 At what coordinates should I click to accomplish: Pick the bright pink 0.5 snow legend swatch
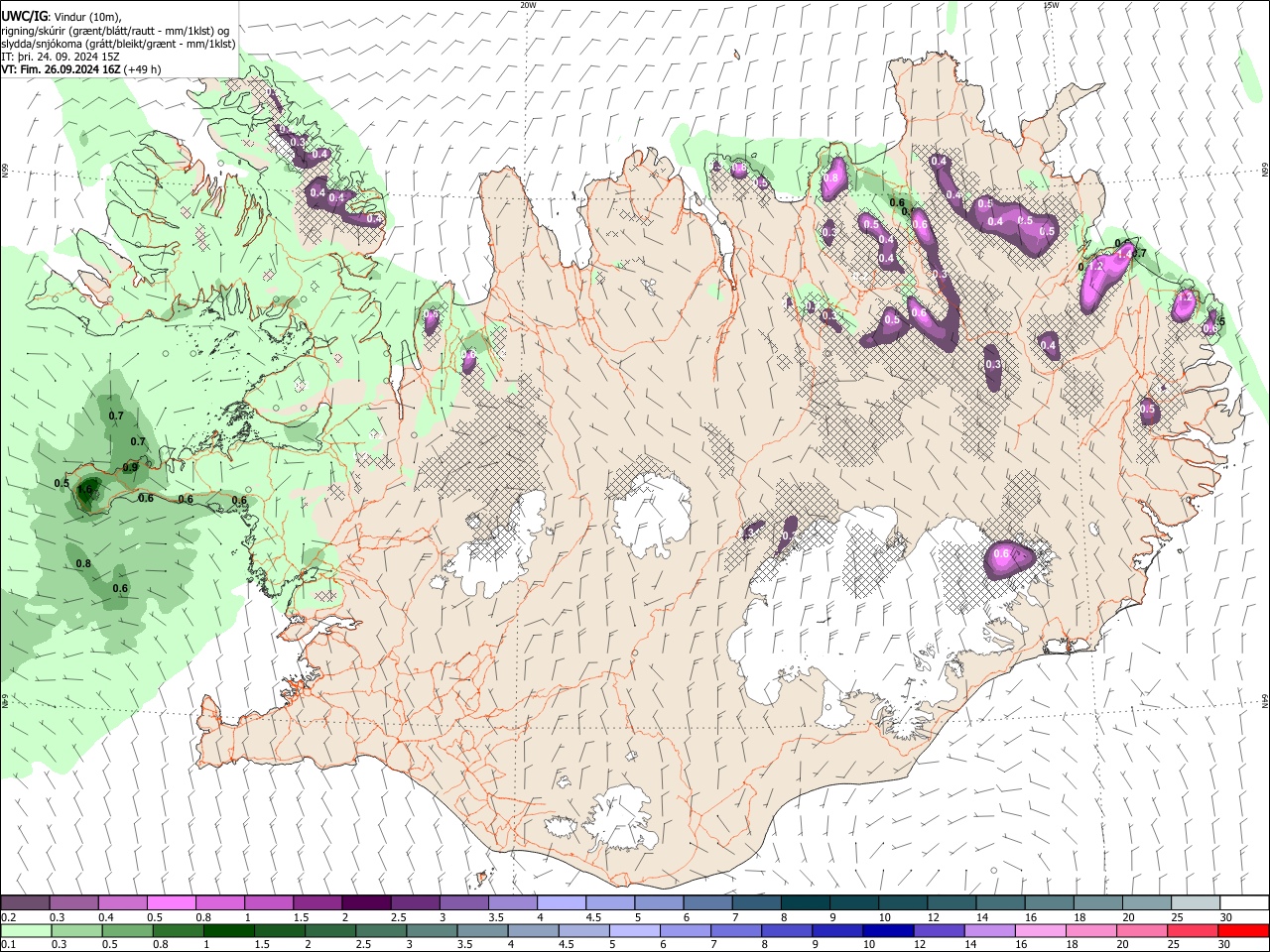click(x=171, y=902)
